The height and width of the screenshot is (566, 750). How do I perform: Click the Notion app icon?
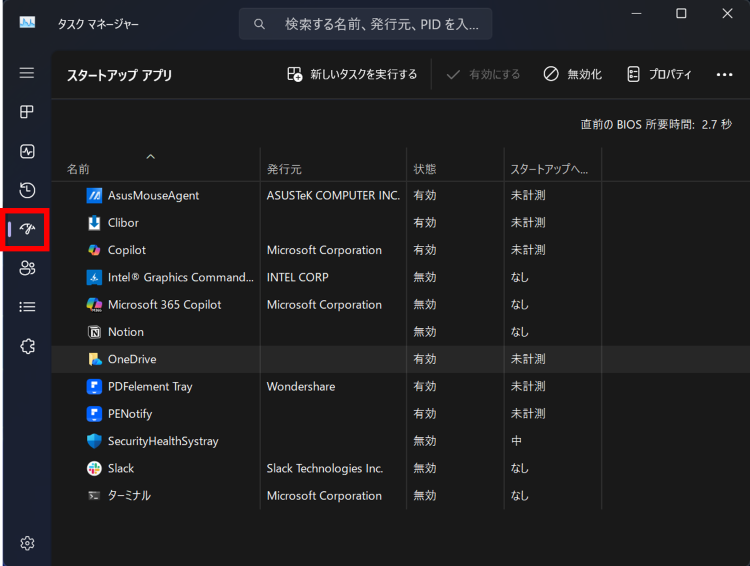(94, 332)
